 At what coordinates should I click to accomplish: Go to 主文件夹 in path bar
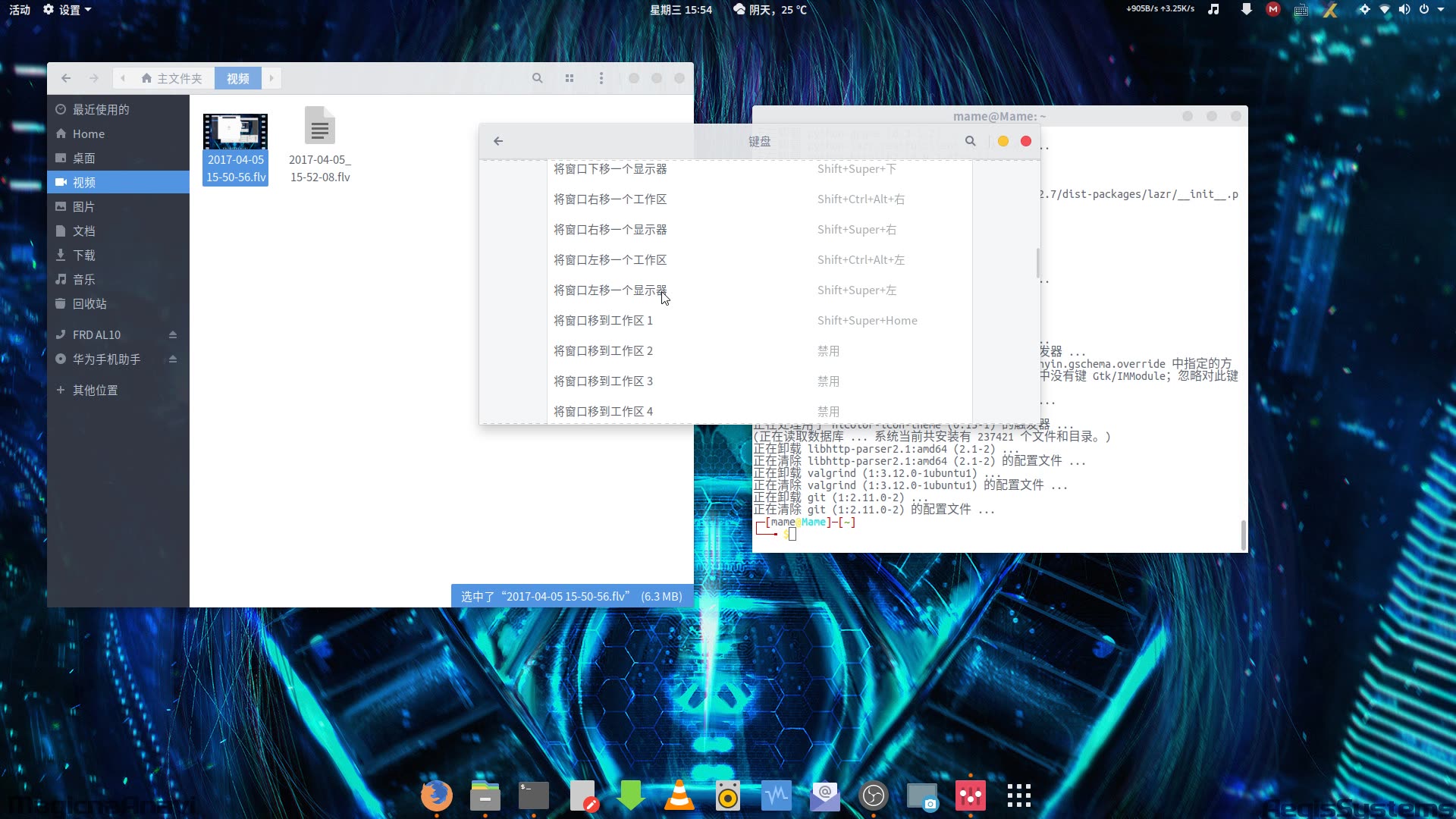(172, 78)
